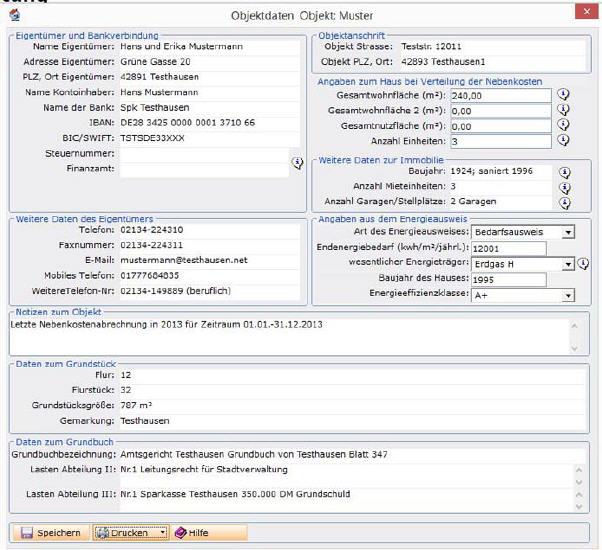Click Adresse Eigentümer field Grüne Gasse 20
602x550 pixels.
pyautogui.click(x=209, y=62)
